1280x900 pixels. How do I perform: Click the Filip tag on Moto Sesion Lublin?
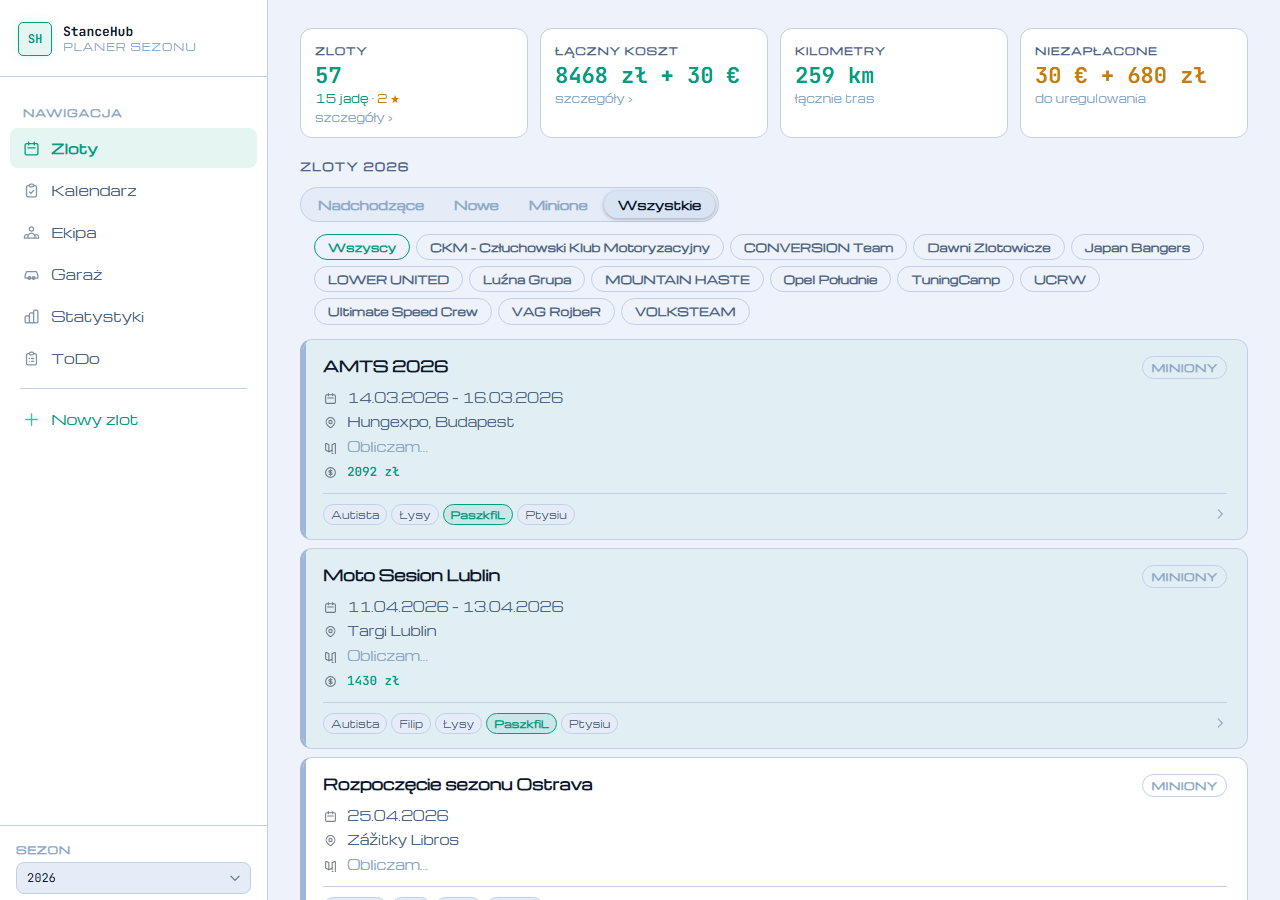click(411, 723)
